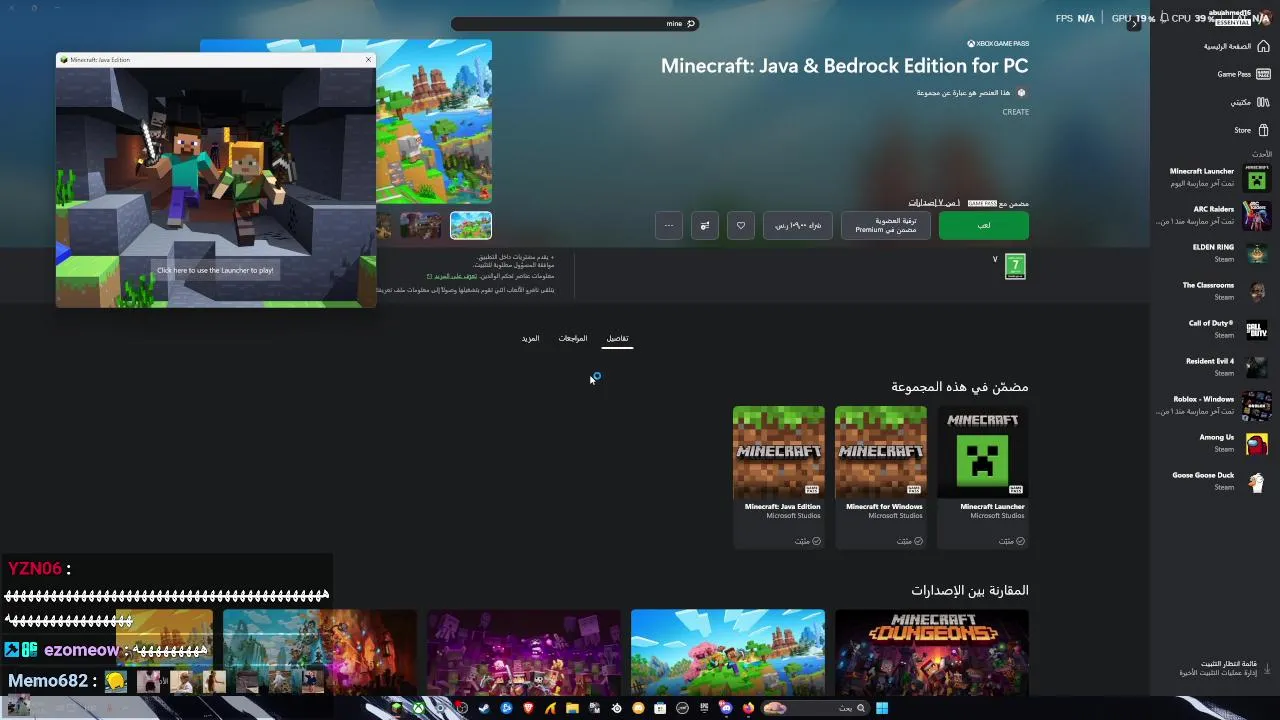
Task: Open the My Library sidebar icon
Action: (x=1263, y=102)
